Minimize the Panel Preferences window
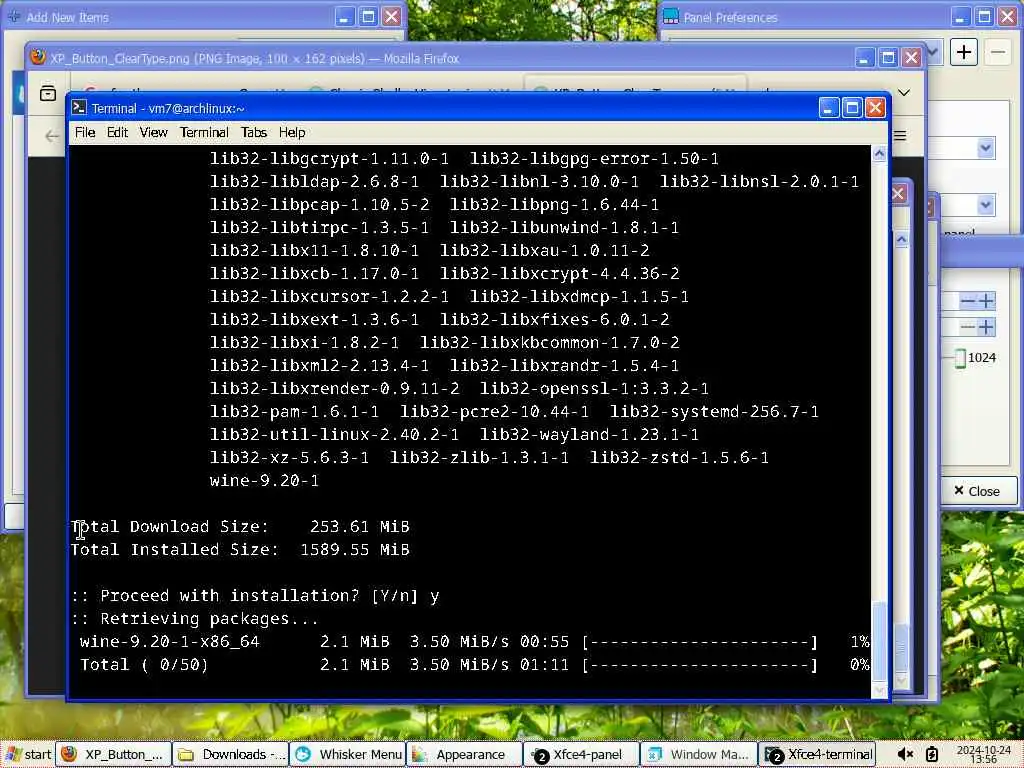The width and height of the screenshot is (1024, 768). click(961, 17)
